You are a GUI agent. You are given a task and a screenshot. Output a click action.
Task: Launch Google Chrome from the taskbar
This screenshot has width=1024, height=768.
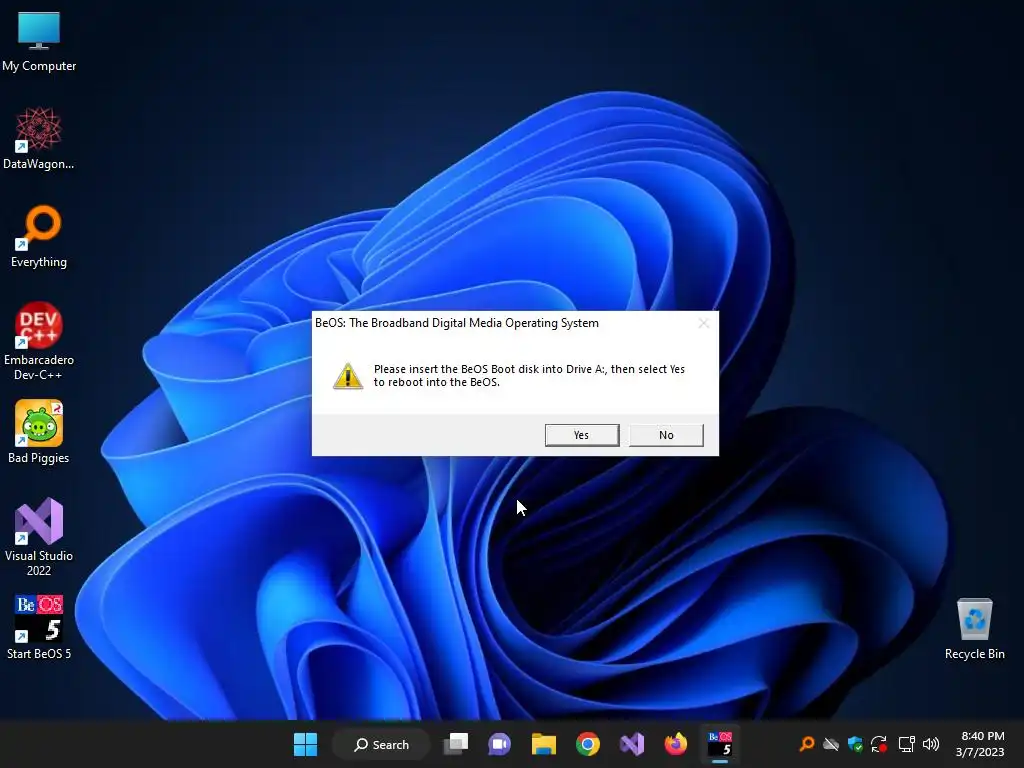coord(588,744)
